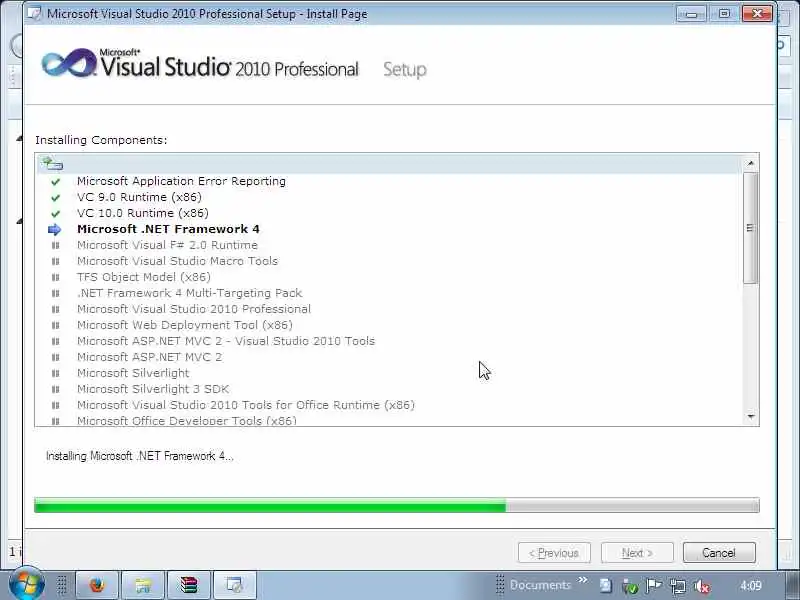800x600 pixels.
Task: Click the green check beside Microsoft Application Error Reporting
Action: [x=55, y=182]
